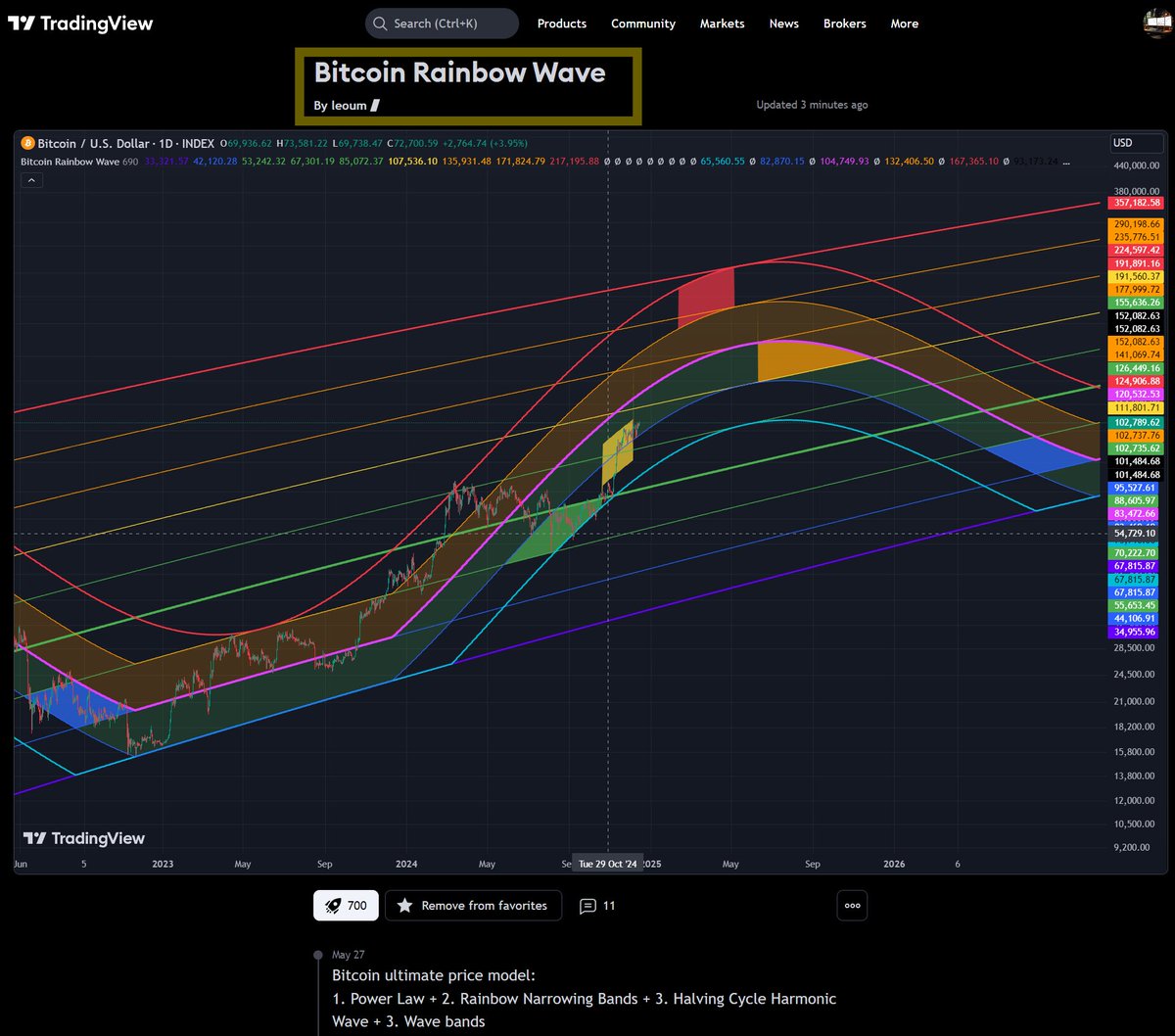Click the 2026 label on time axis

pyautogui.click(x=894, y=865)
